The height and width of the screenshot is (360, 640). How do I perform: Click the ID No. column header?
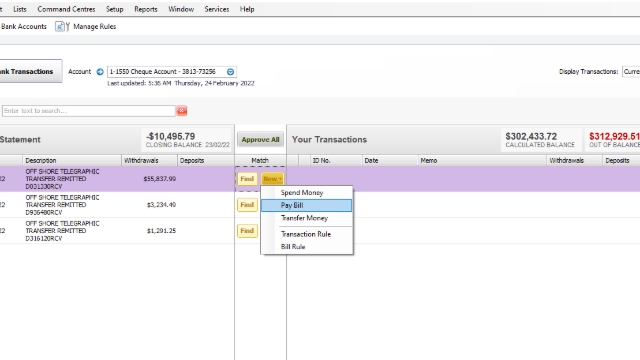[x=336, y=160]
